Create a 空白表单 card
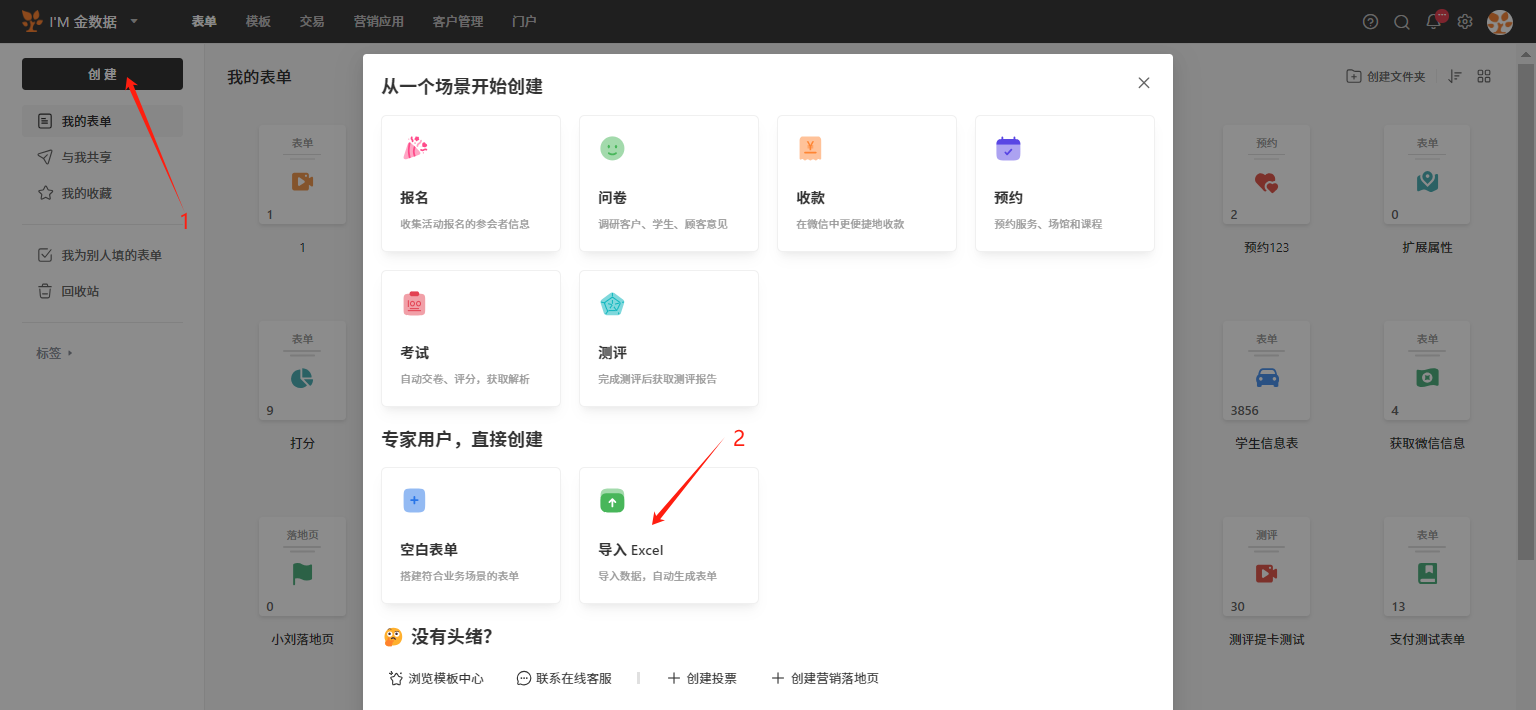 [471, 535]
